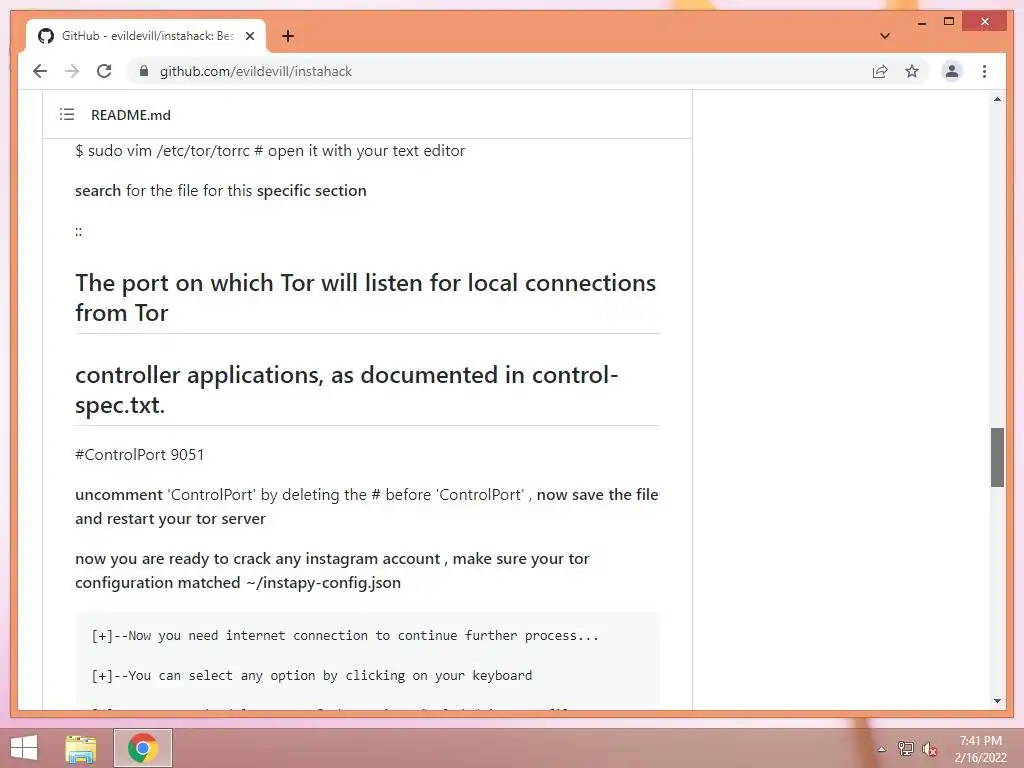Image resolution: width=1024 pixels, height=768 pixels.
Task: Click the browser forward arrow
Action: pyautogui.click(x=72, y=71)
